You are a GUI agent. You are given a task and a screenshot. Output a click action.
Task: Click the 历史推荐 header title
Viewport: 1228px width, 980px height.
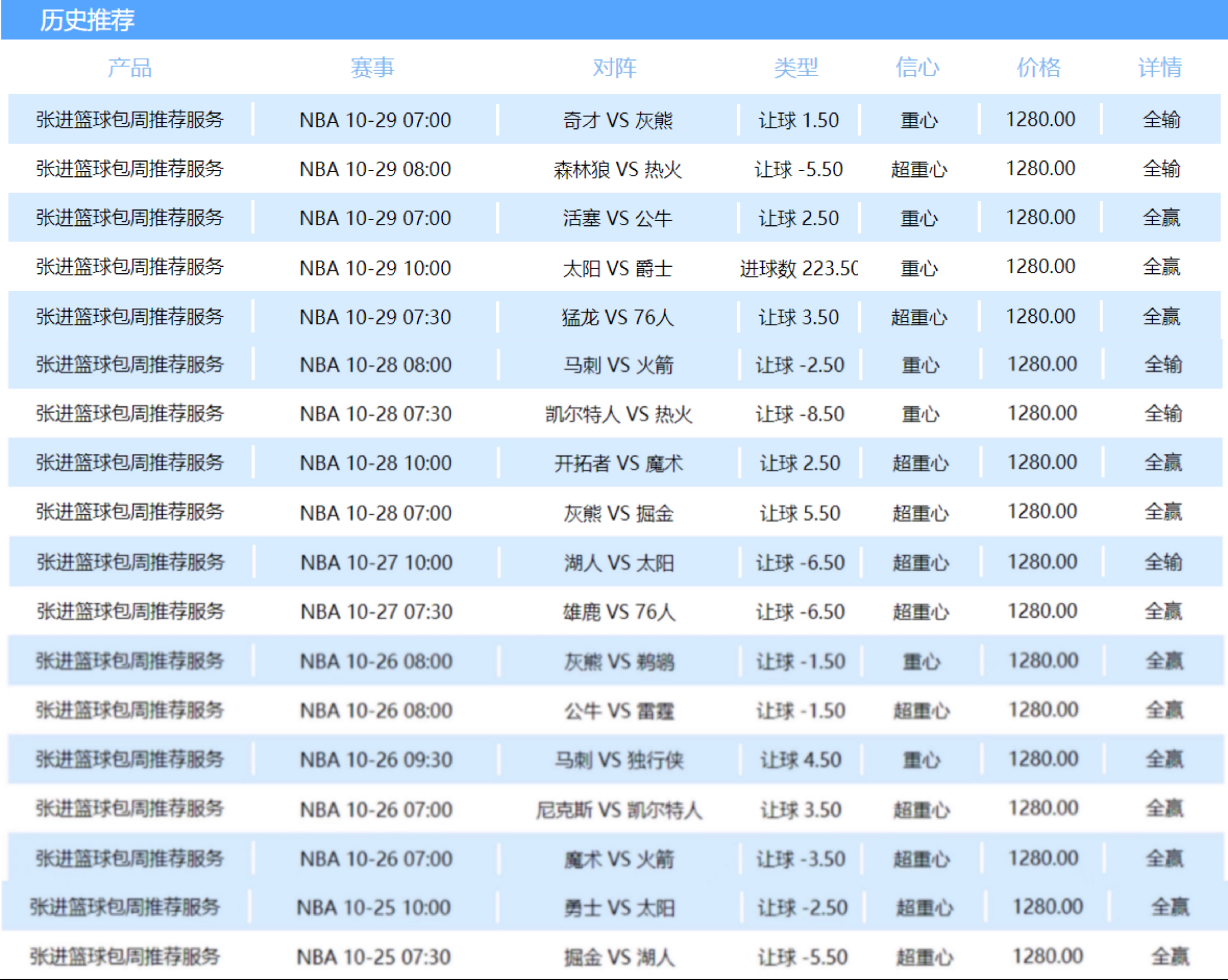click(87, 20)
